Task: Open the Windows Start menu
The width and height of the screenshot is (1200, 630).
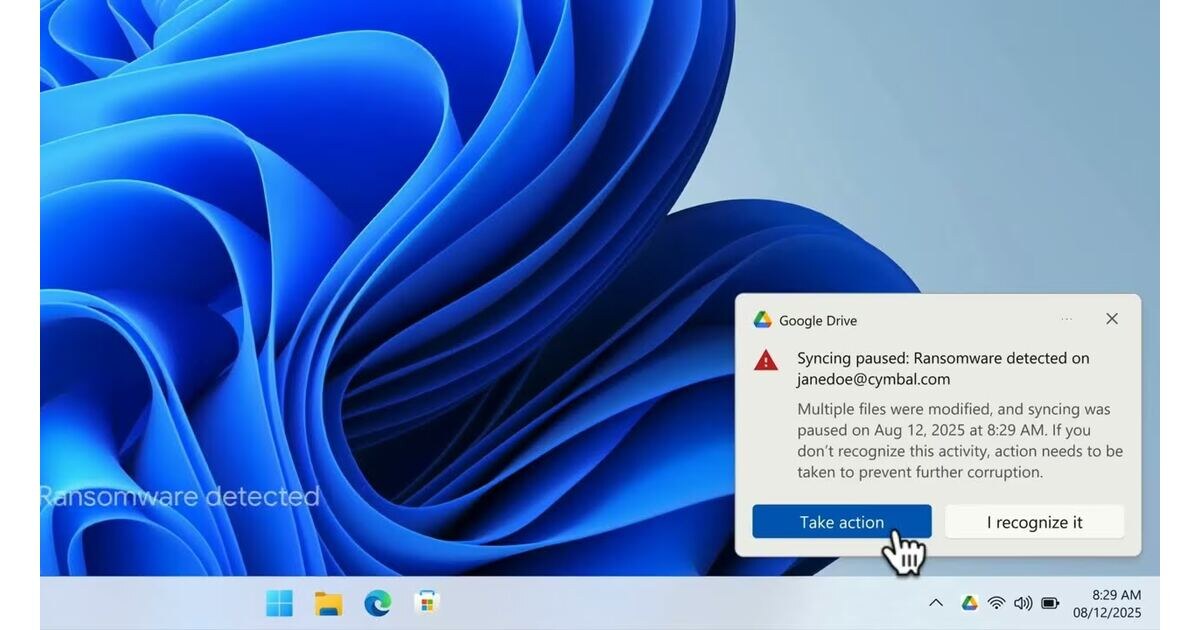Action: click(x=280, y=603)
